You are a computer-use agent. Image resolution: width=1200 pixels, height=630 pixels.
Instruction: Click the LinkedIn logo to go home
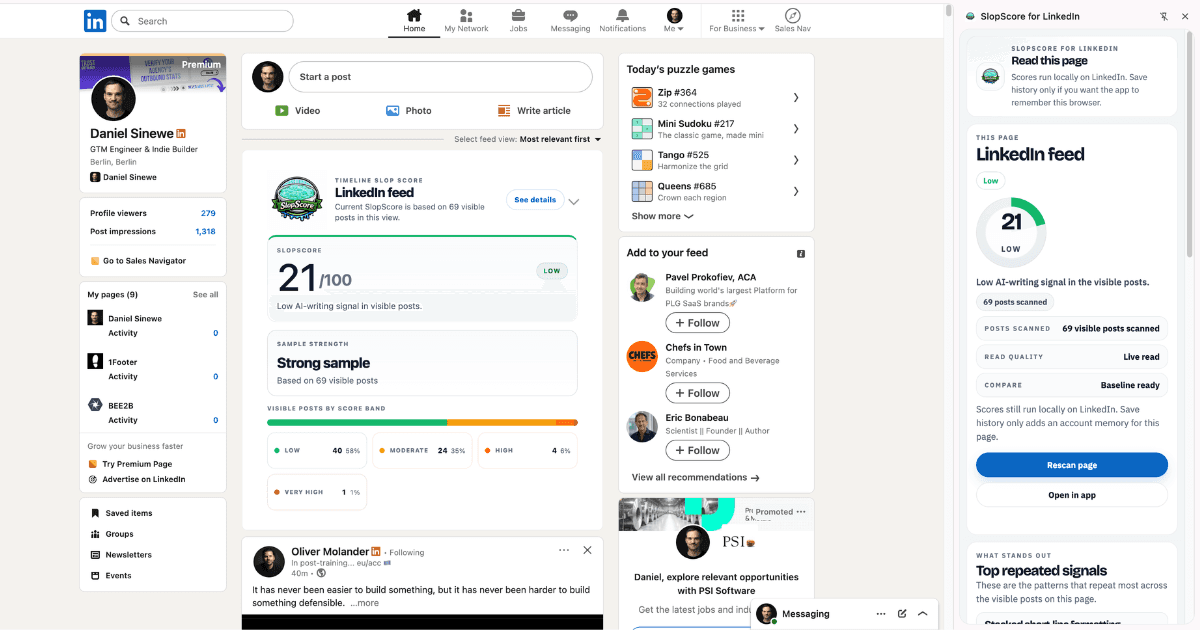tap(94, 20)
